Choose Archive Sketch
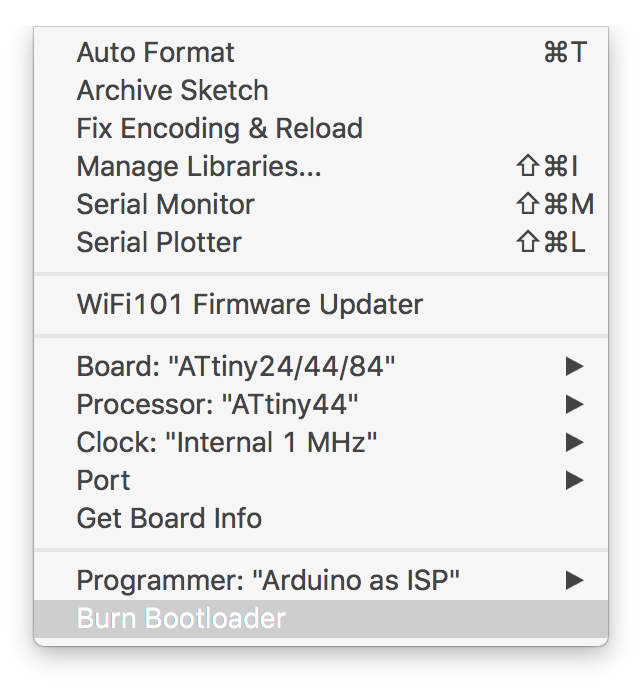The height and width of the screenshot is (688, 642). click(x=321, y=90)
